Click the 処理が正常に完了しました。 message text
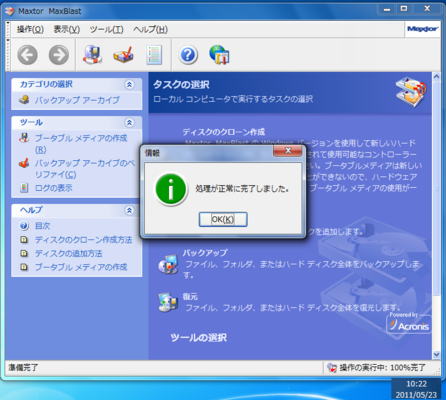The width and height of the screenshot is (446, 400). 242,189
